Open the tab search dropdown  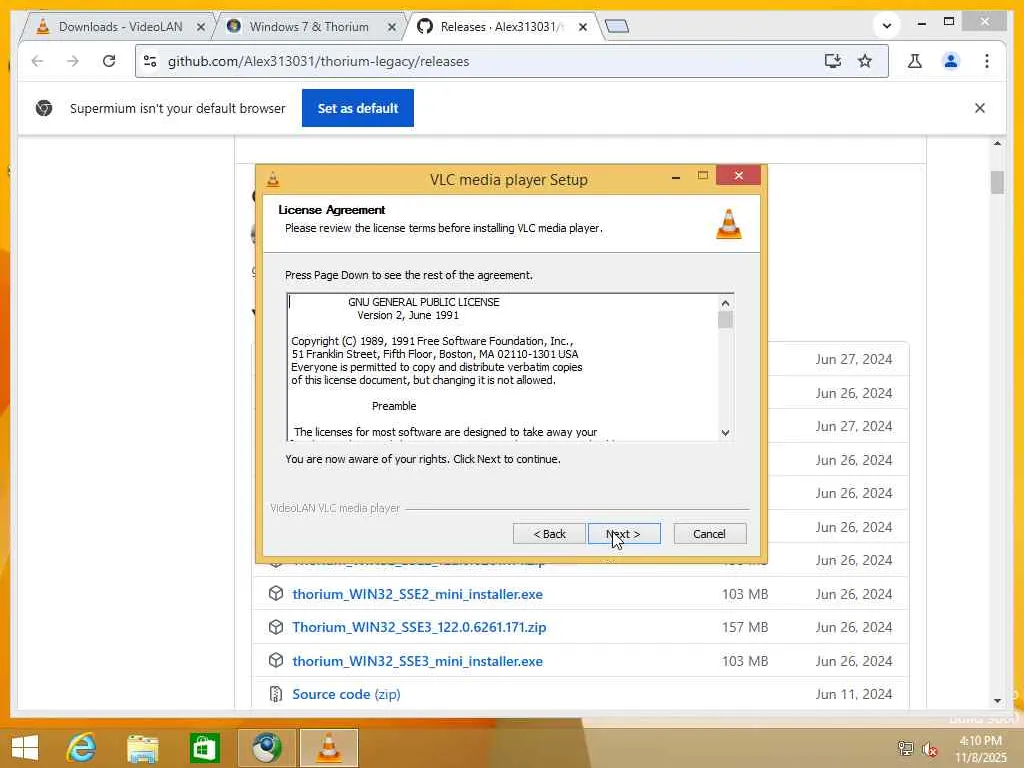point(886,25)
